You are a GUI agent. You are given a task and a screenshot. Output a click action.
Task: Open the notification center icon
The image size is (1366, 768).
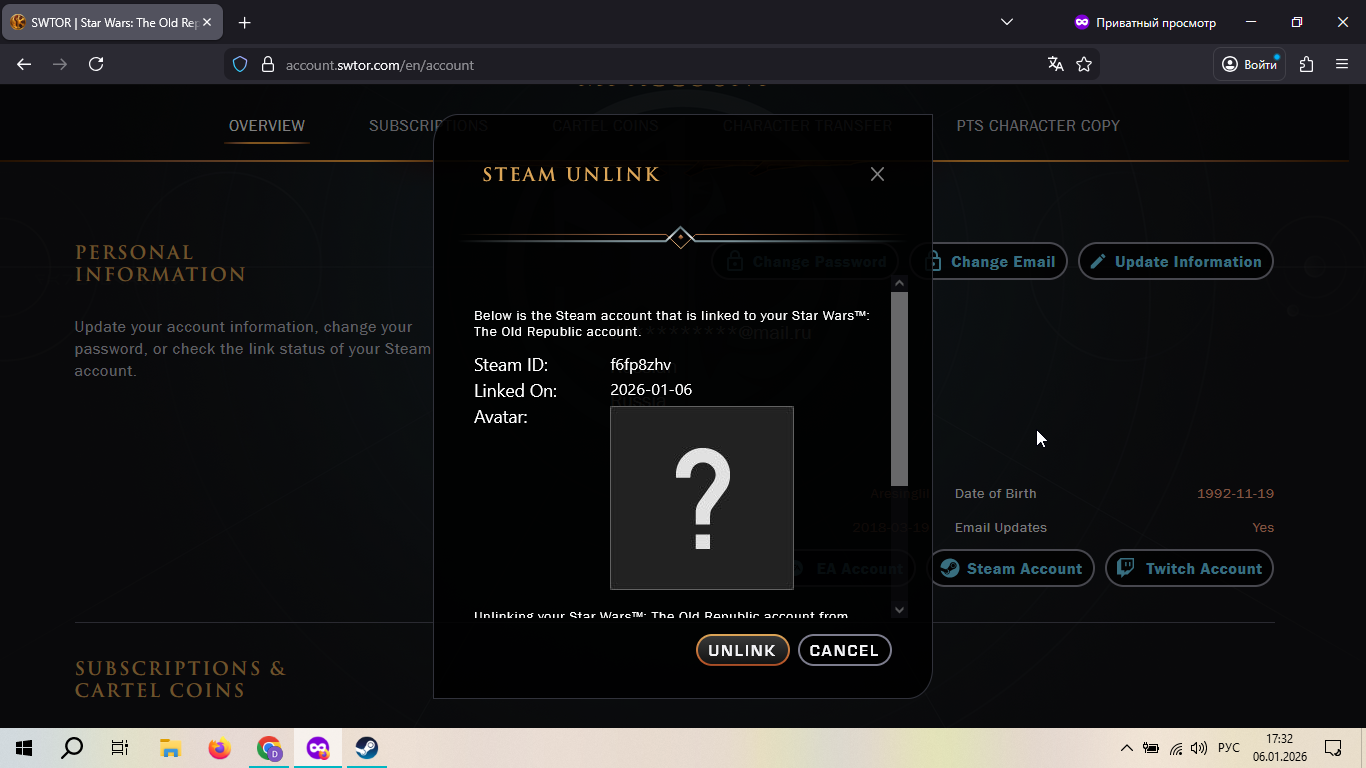(x=1333, y=748)
